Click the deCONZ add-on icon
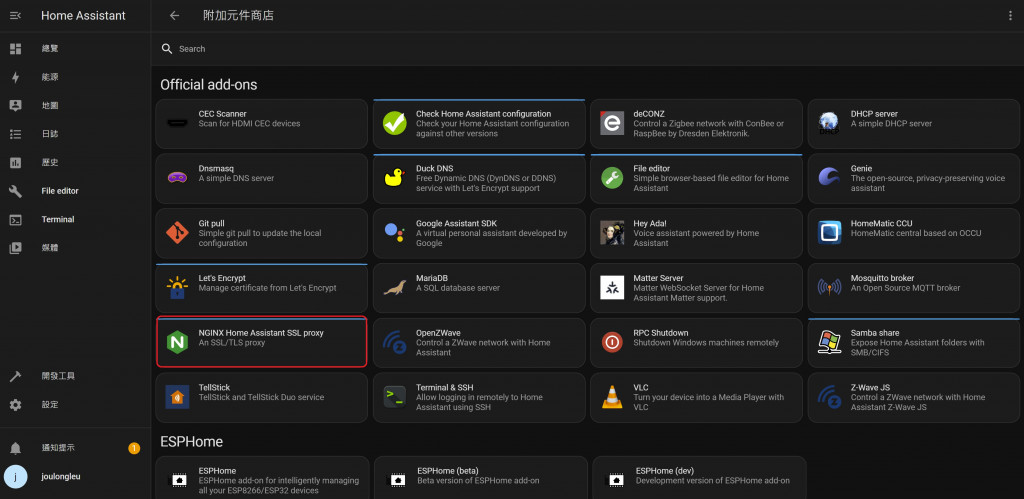 [x=612, y=123]
